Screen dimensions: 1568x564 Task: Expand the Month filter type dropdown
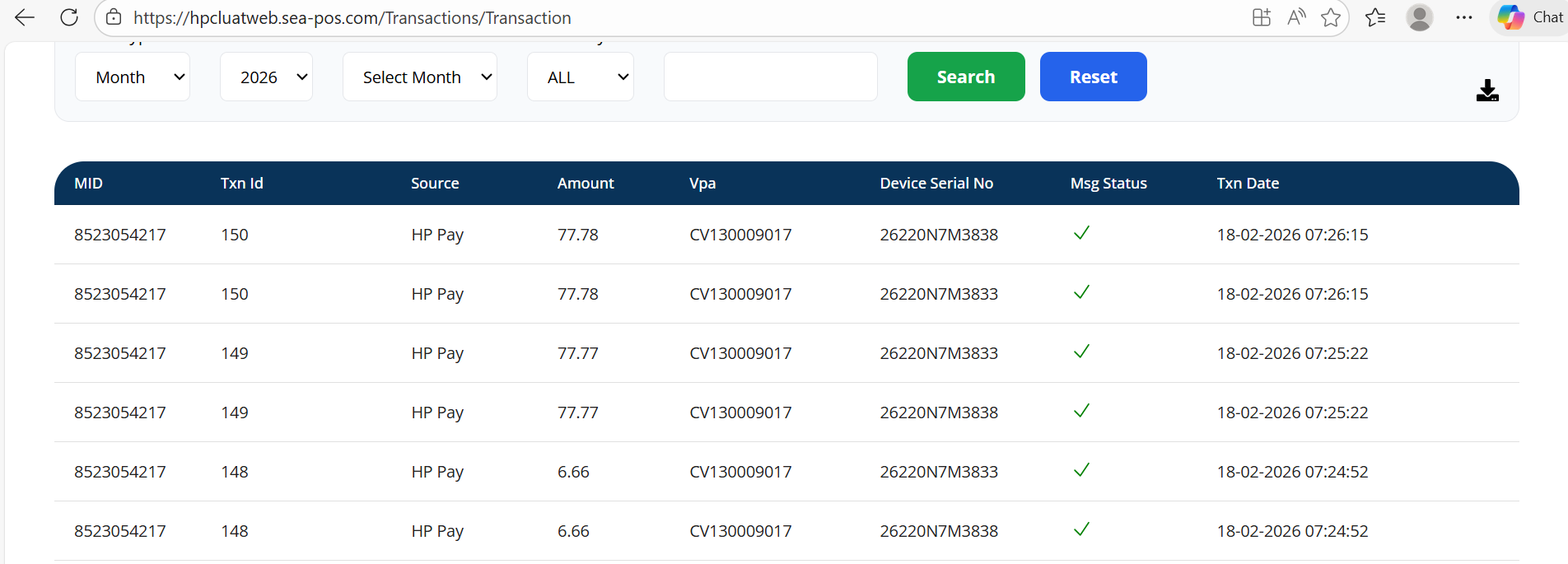click(133, 77)
